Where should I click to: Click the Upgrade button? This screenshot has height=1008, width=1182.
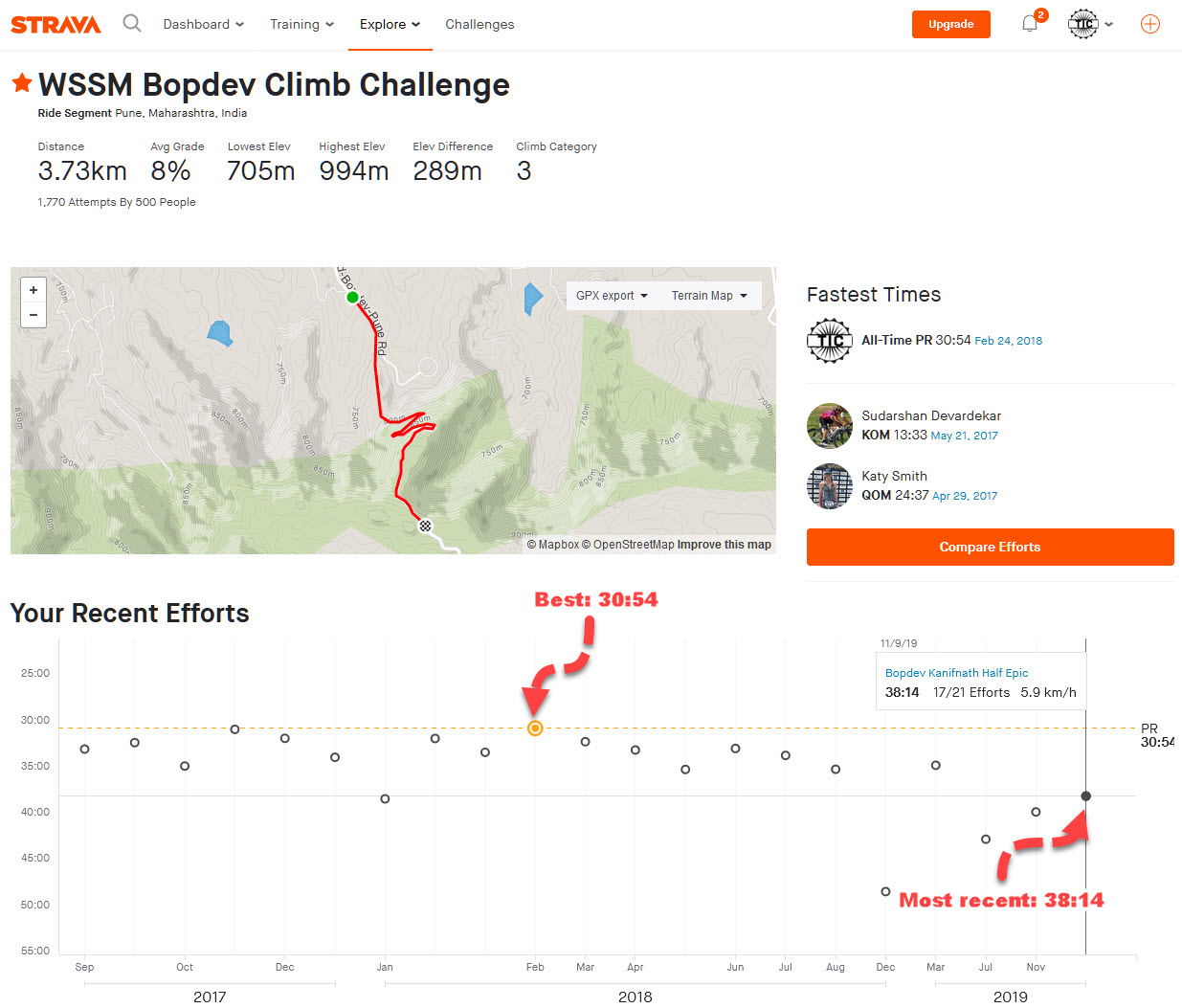950,24
